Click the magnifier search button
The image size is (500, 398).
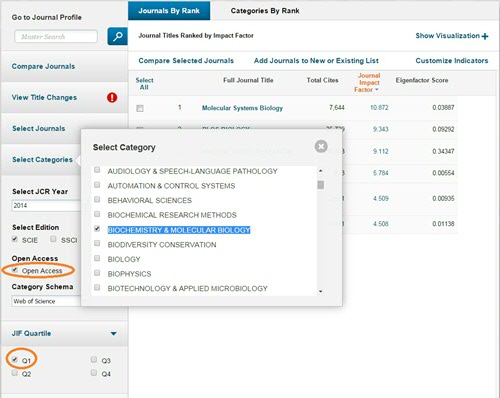117,36
